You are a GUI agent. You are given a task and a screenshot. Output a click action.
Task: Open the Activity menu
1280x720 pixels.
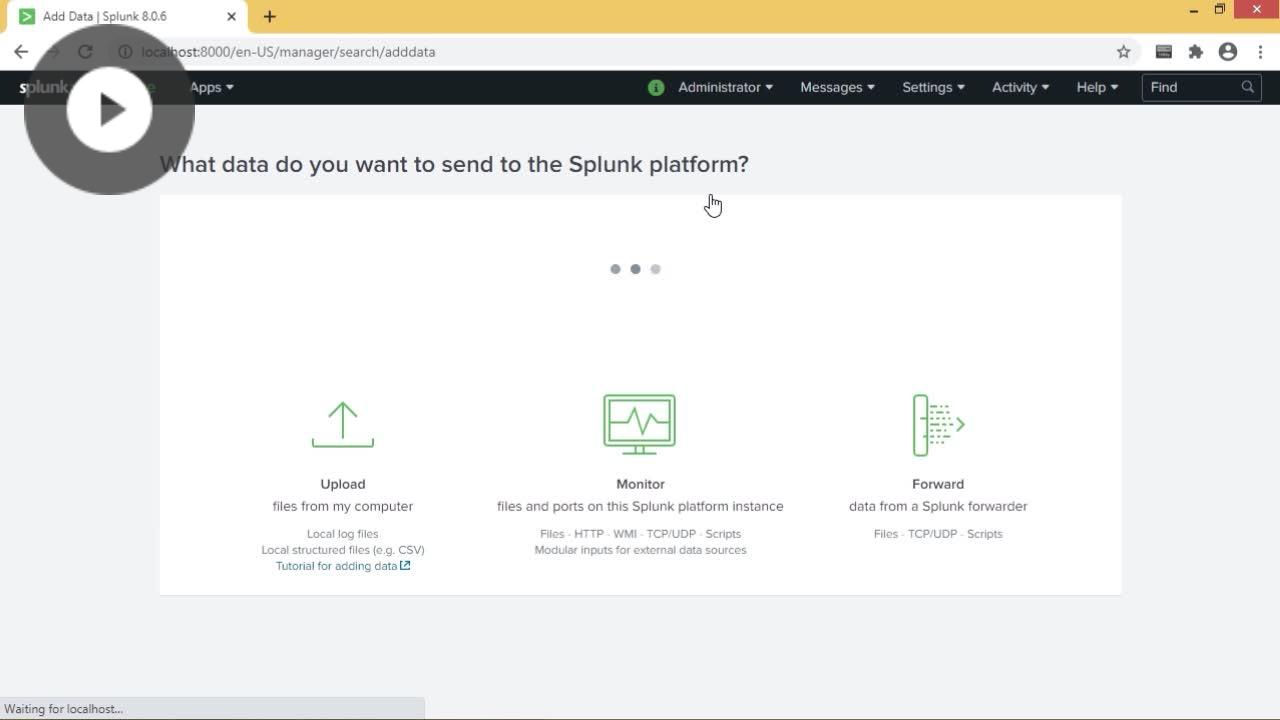(1020, 88)
